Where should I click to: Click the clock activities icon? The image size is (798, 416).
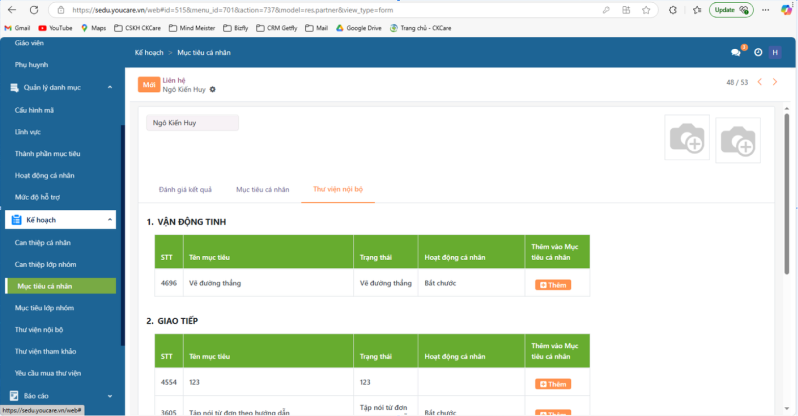[758, 52]
